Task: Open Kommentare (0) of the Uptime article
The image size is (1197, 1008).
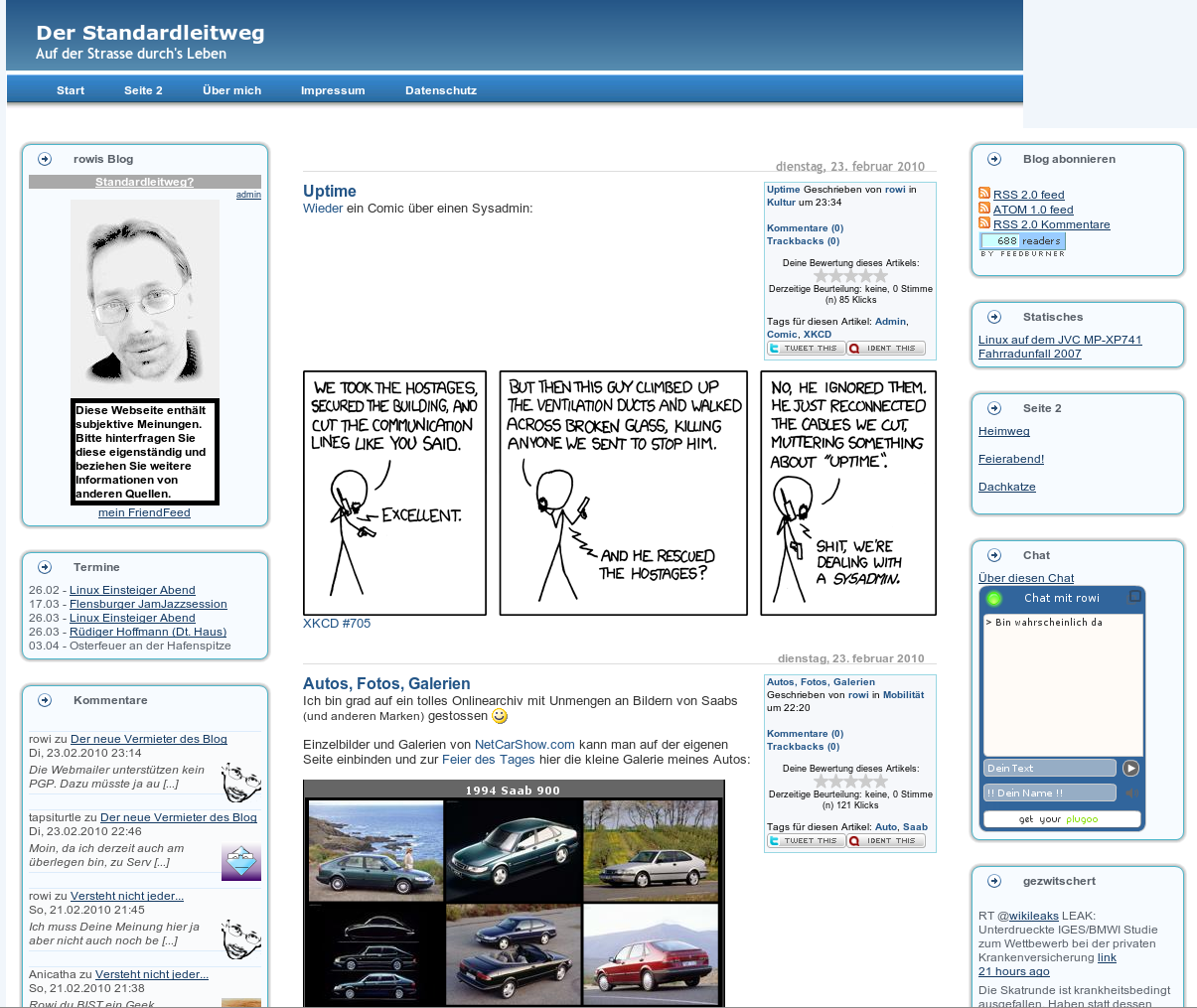Action: click(805, 228)
